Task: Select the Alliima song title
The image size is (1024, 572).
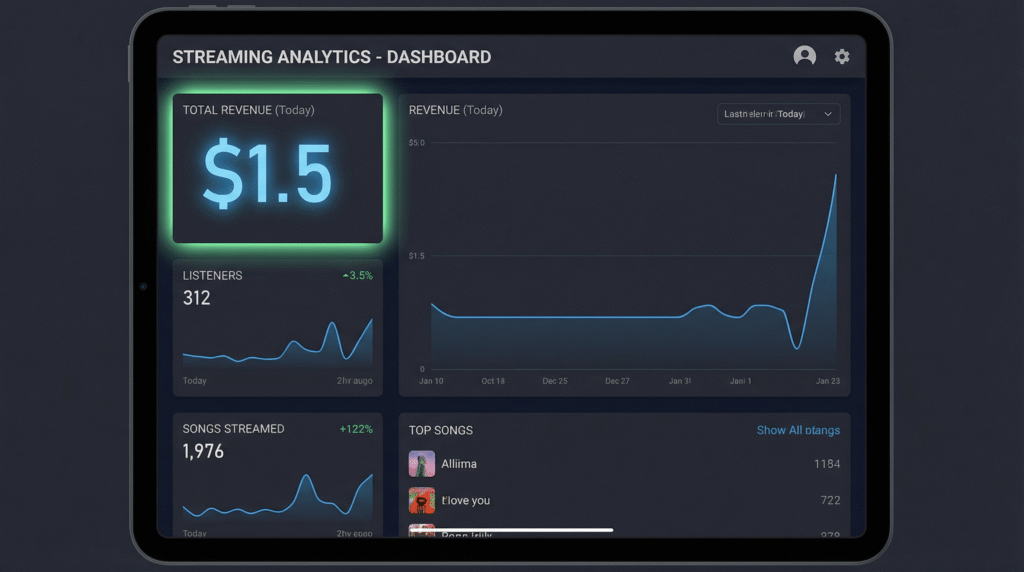Action: pos(459,464)
